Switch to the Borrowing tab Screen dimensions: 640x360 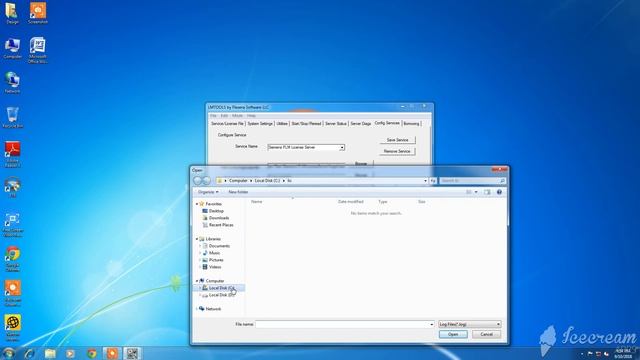pyautogui.click(x=411, y=123)
